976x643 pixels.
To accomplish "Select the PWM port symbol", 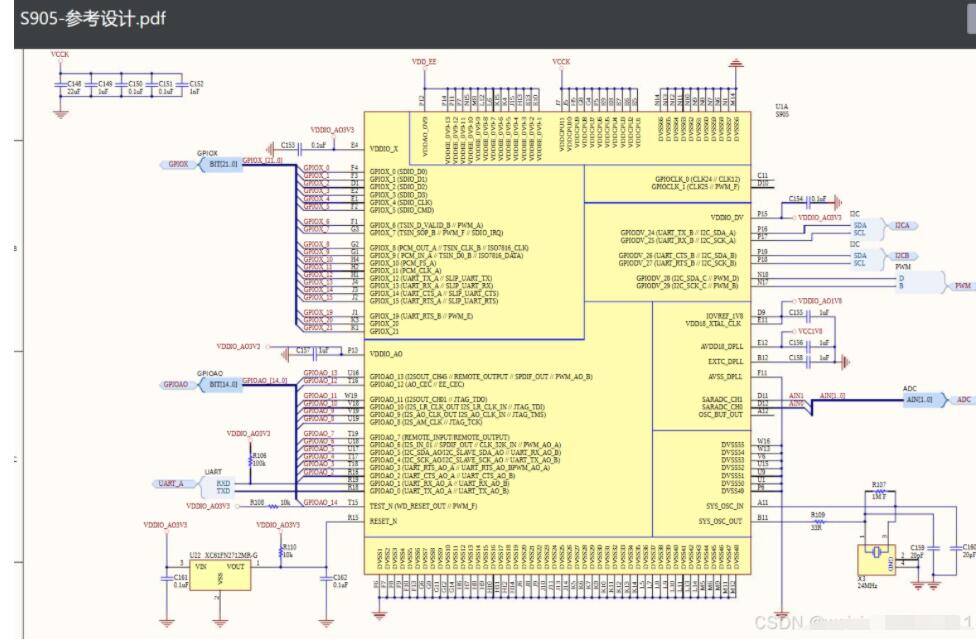I will point(962,286).
